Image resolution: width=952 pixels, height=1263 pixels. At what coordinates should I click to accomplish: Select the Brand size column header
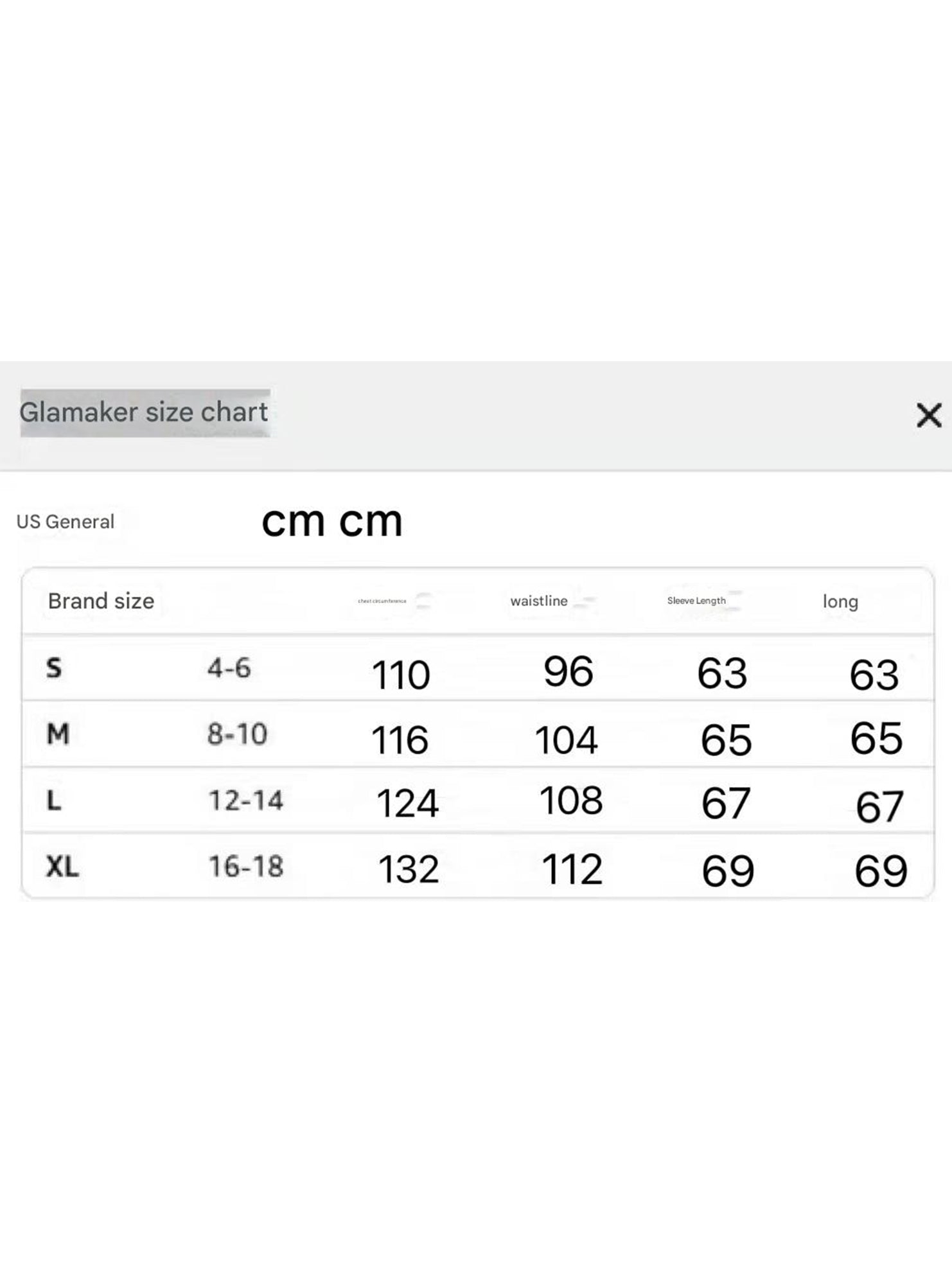pos(101,601)
